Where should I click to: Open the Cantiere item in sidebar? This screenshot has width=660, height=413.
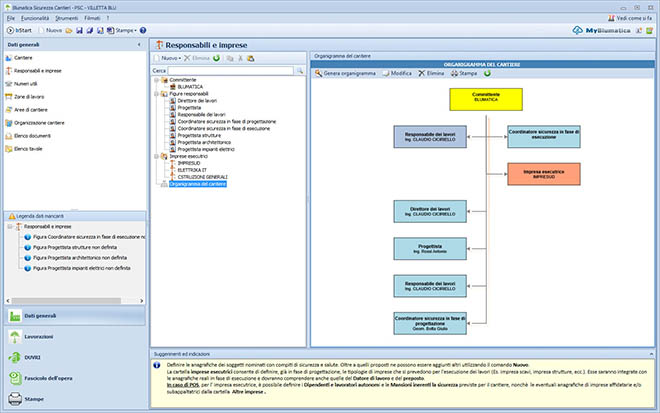click(22, 58)
